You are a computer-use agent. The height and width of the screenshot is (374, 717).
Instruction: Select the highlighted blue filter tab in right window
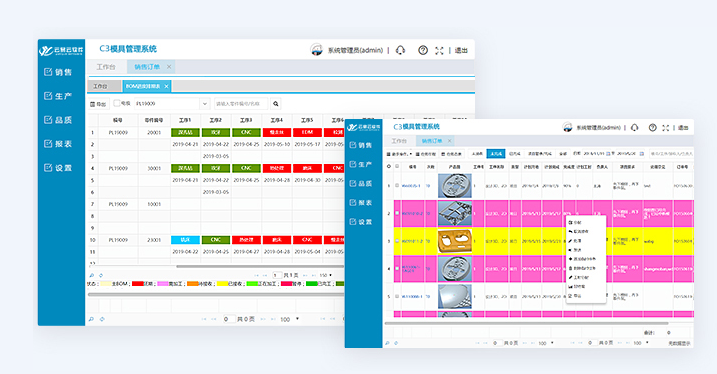[x=496, y=154]
